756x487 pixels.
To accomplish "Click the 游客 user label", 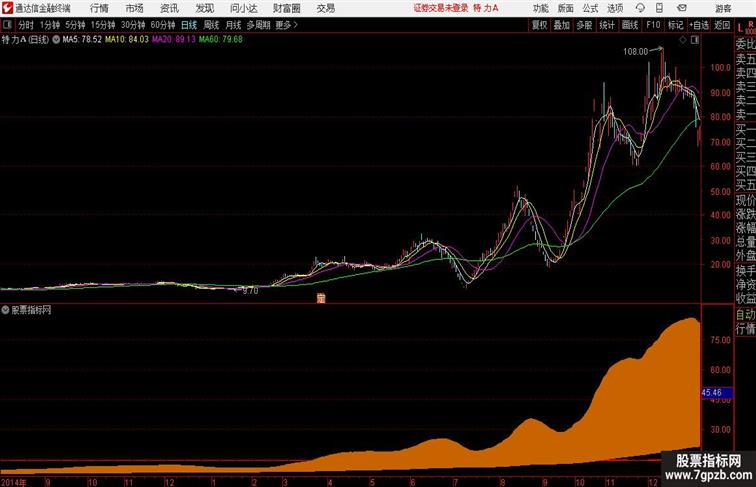I will (x=723, y=8).
